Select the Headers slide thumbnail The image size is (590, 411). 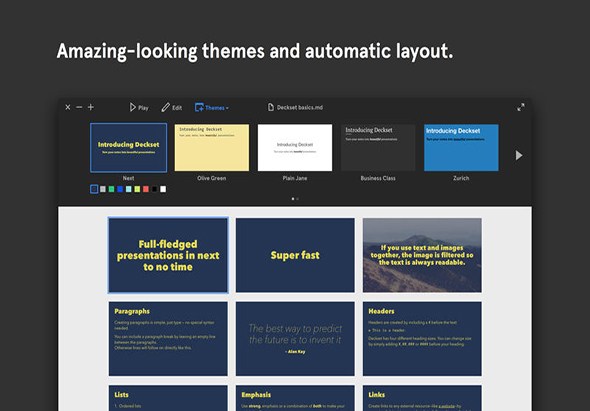click(x=422, y=338)
